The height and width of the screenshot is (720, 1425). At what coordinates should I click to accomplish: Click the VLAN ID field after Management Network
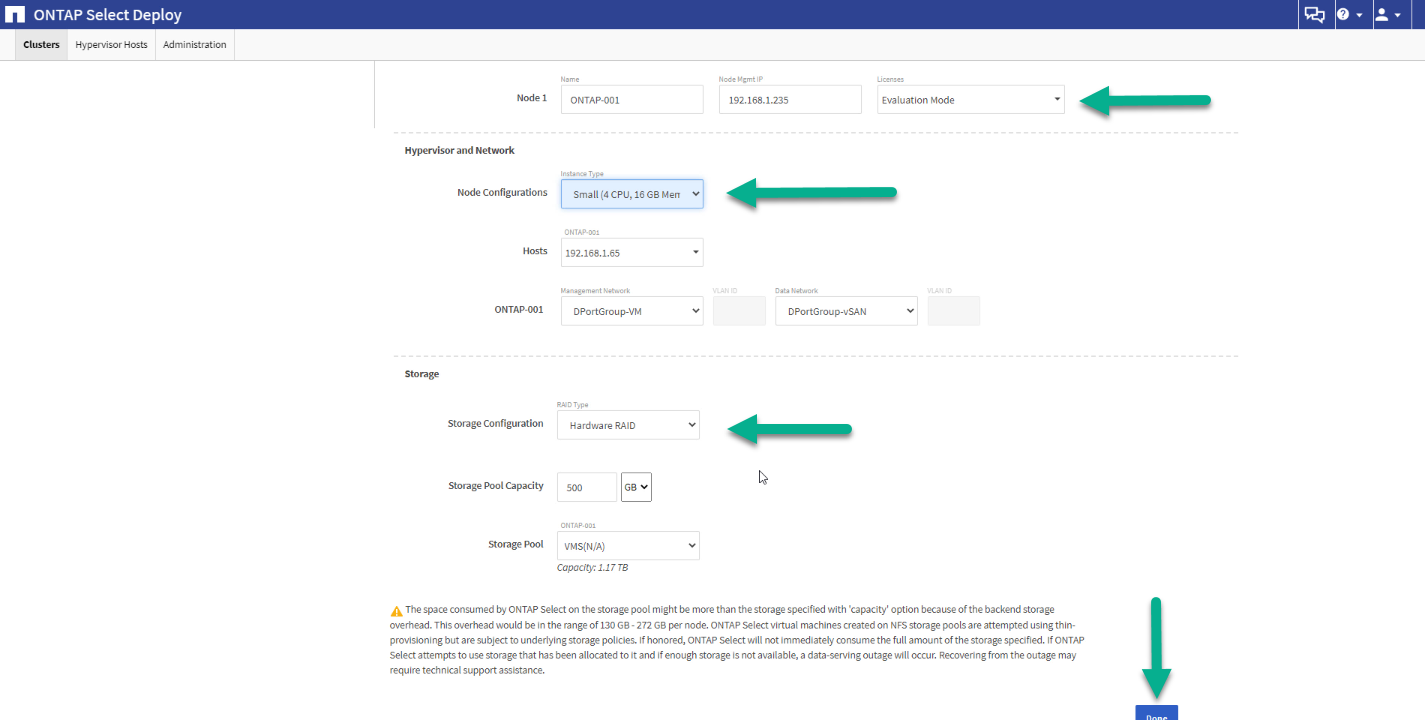739,311
